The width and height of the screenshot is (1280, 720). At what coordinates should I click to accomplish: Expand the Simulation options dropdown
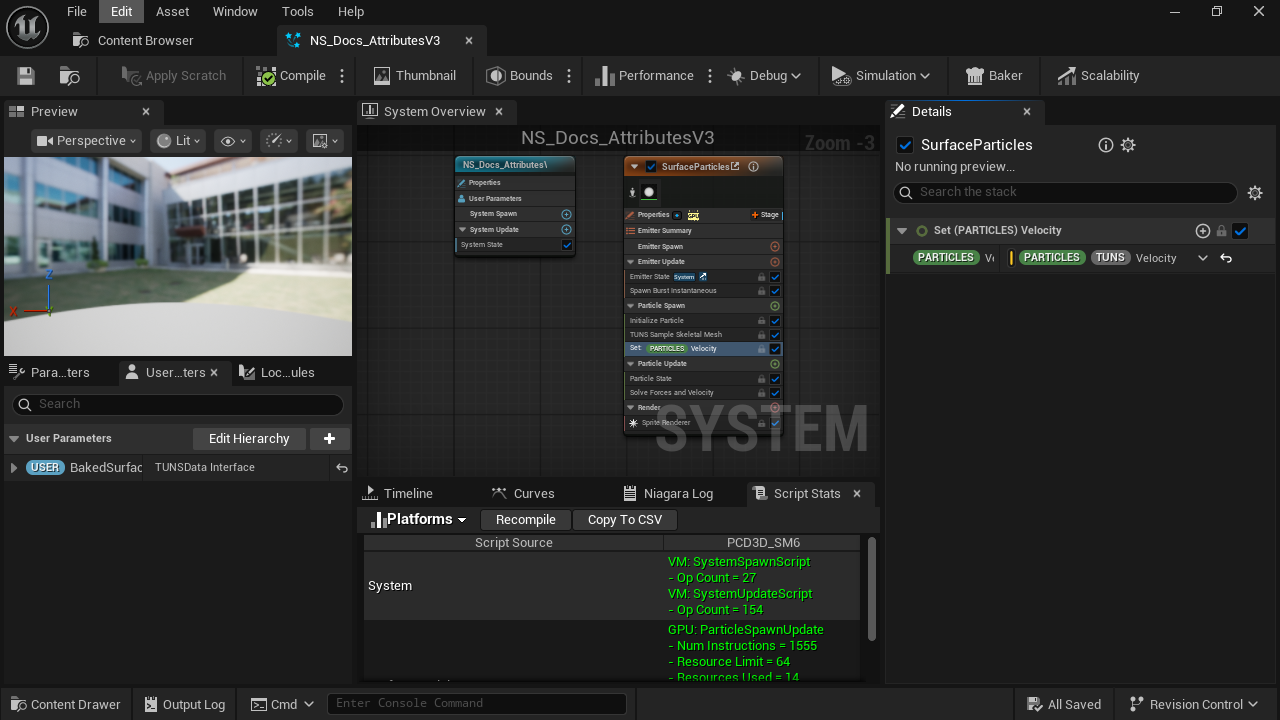tap(881, 76)
